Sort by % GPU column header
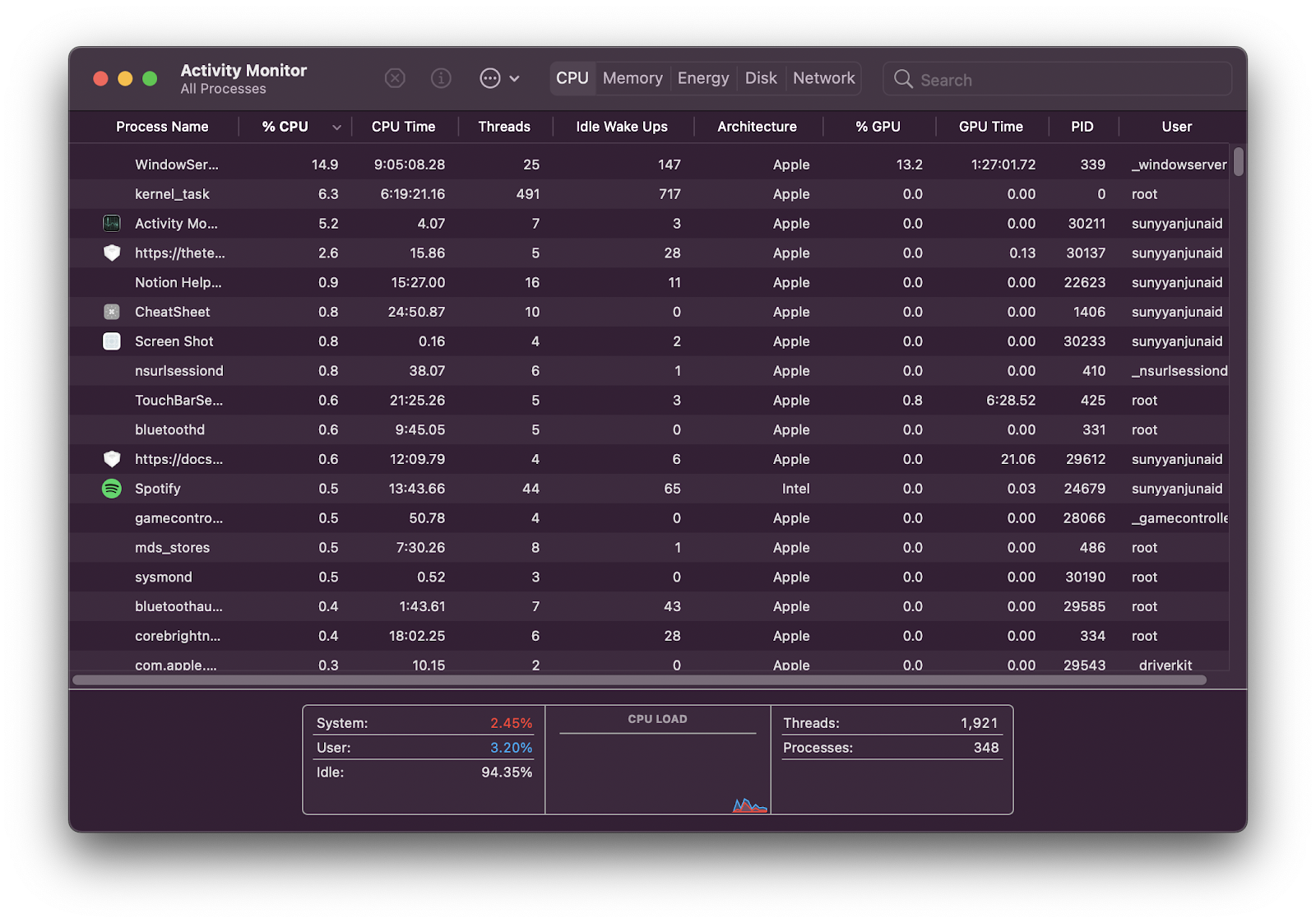The height and width of the screenshot is (923, 1316). [x=878, y=127]
